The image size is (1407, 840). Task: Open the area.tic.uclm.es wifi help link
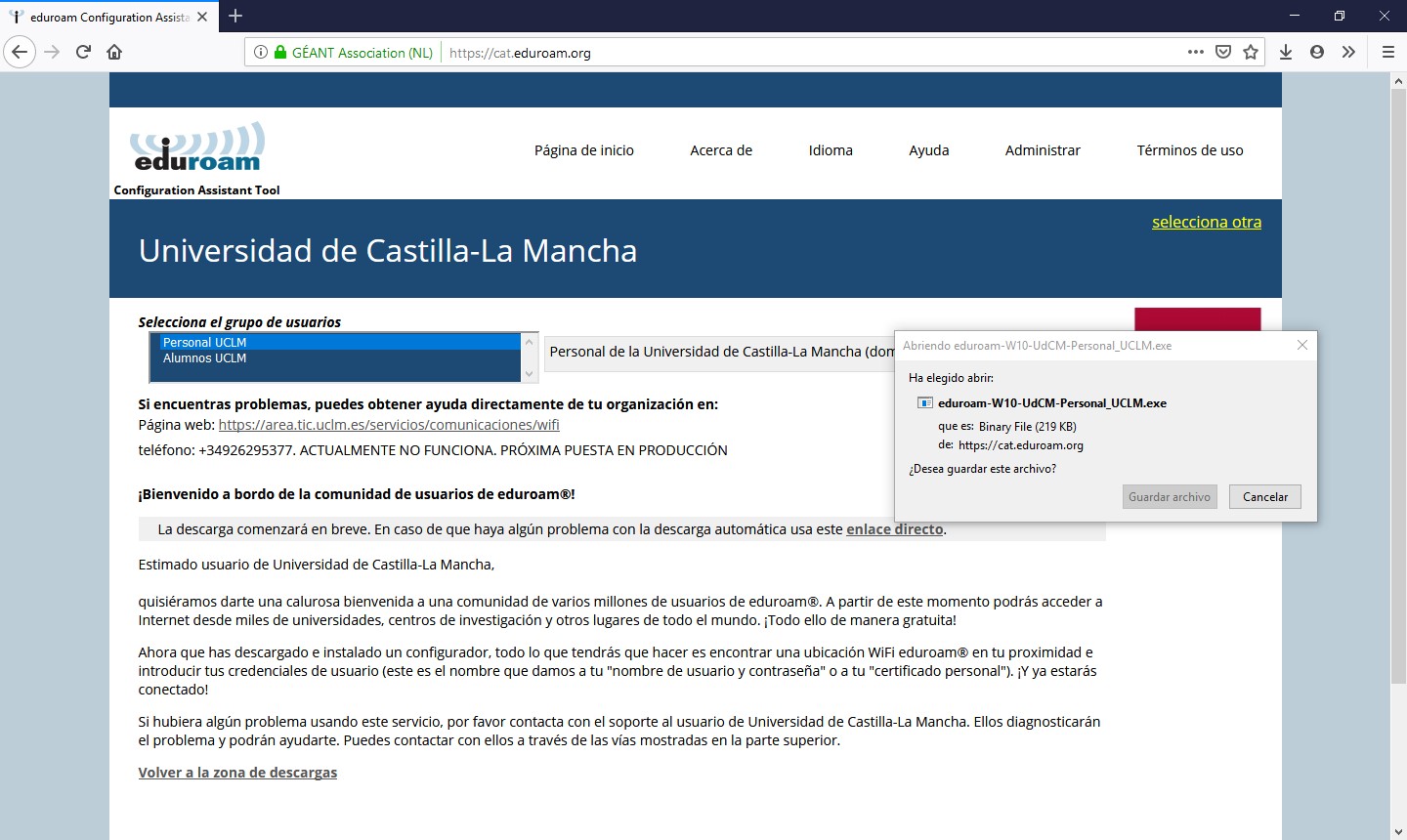[389, 425]
